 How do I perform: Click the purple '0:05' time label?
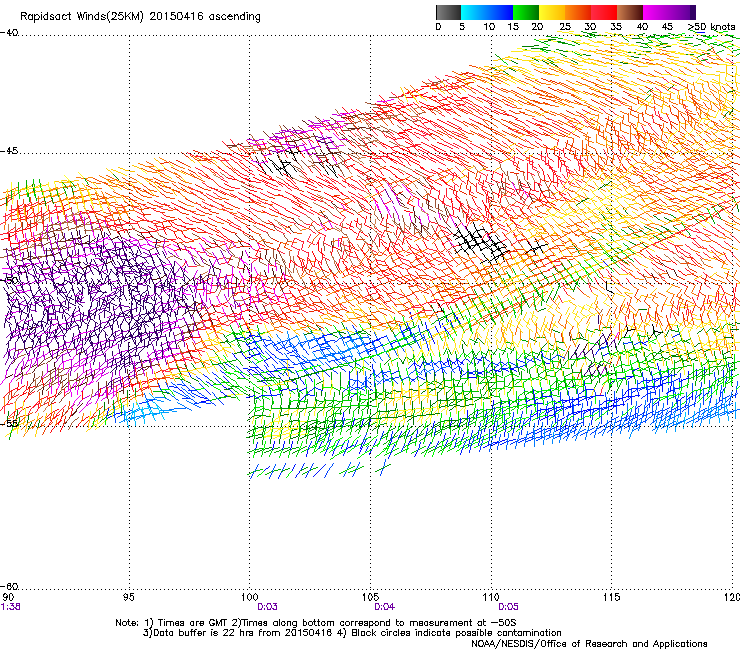[x=508, y=607]
